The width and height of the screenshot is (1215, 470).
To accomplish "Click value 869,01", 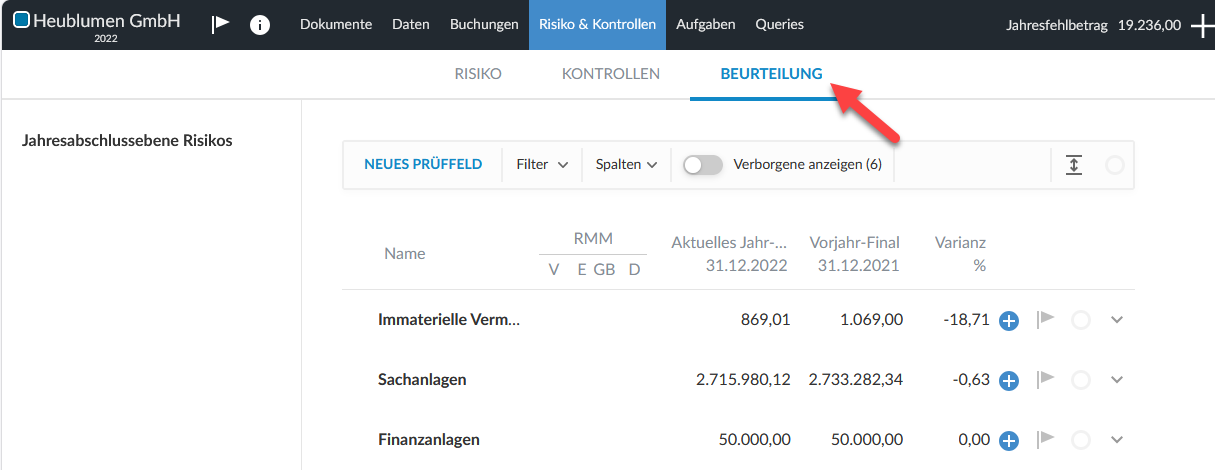I will coord(765,320).
